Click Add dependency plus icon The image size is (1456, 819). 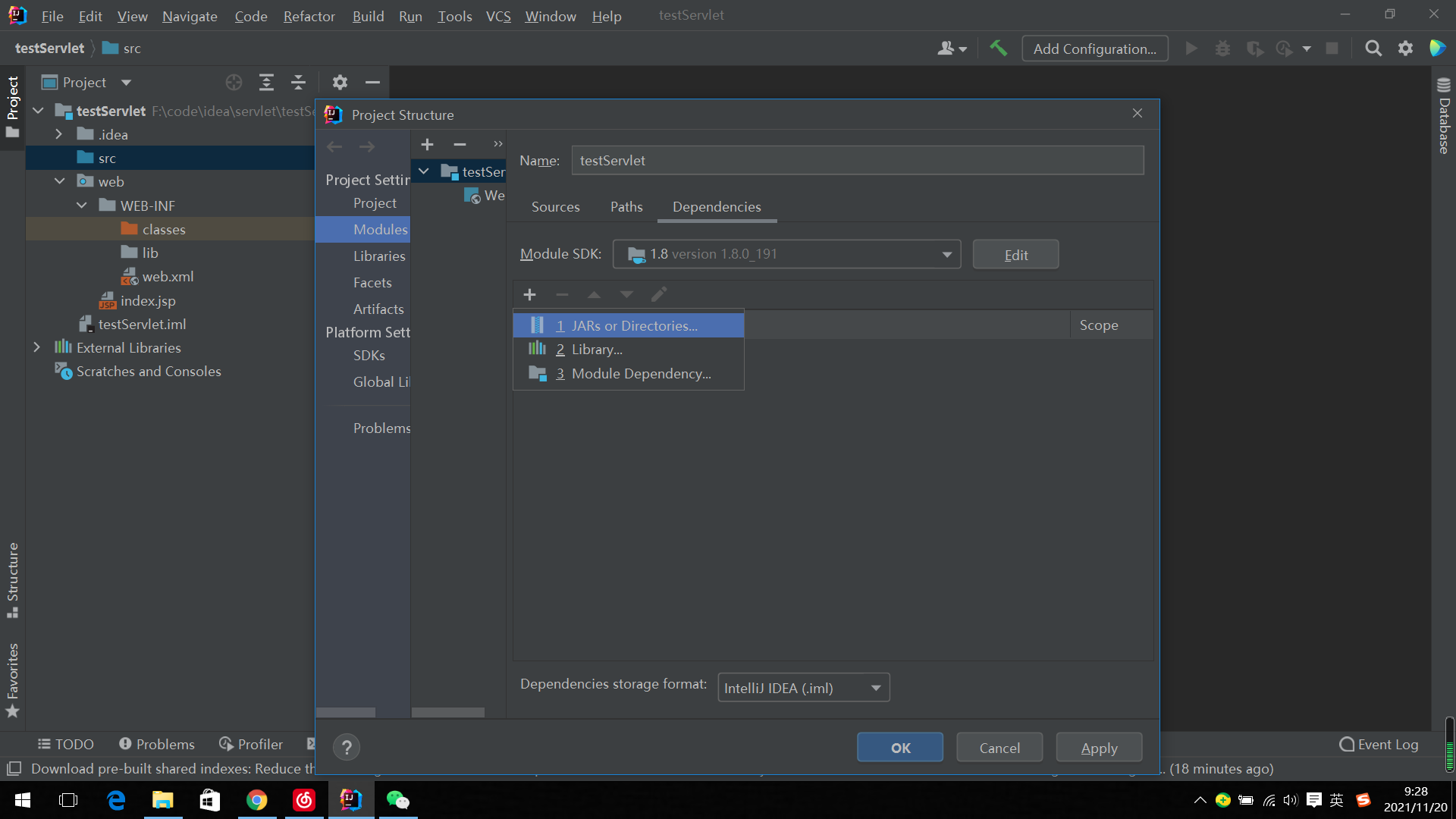pos(529,294)
